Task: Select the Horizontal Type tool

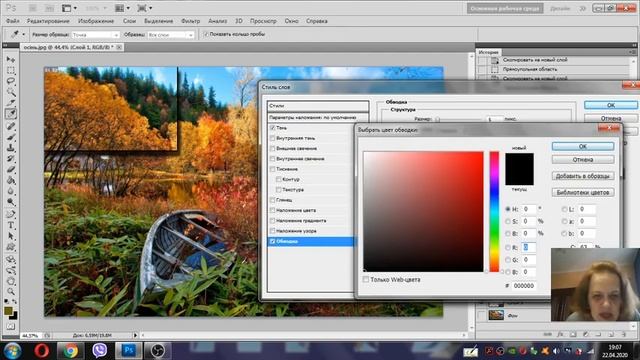Action: point(11,225)
